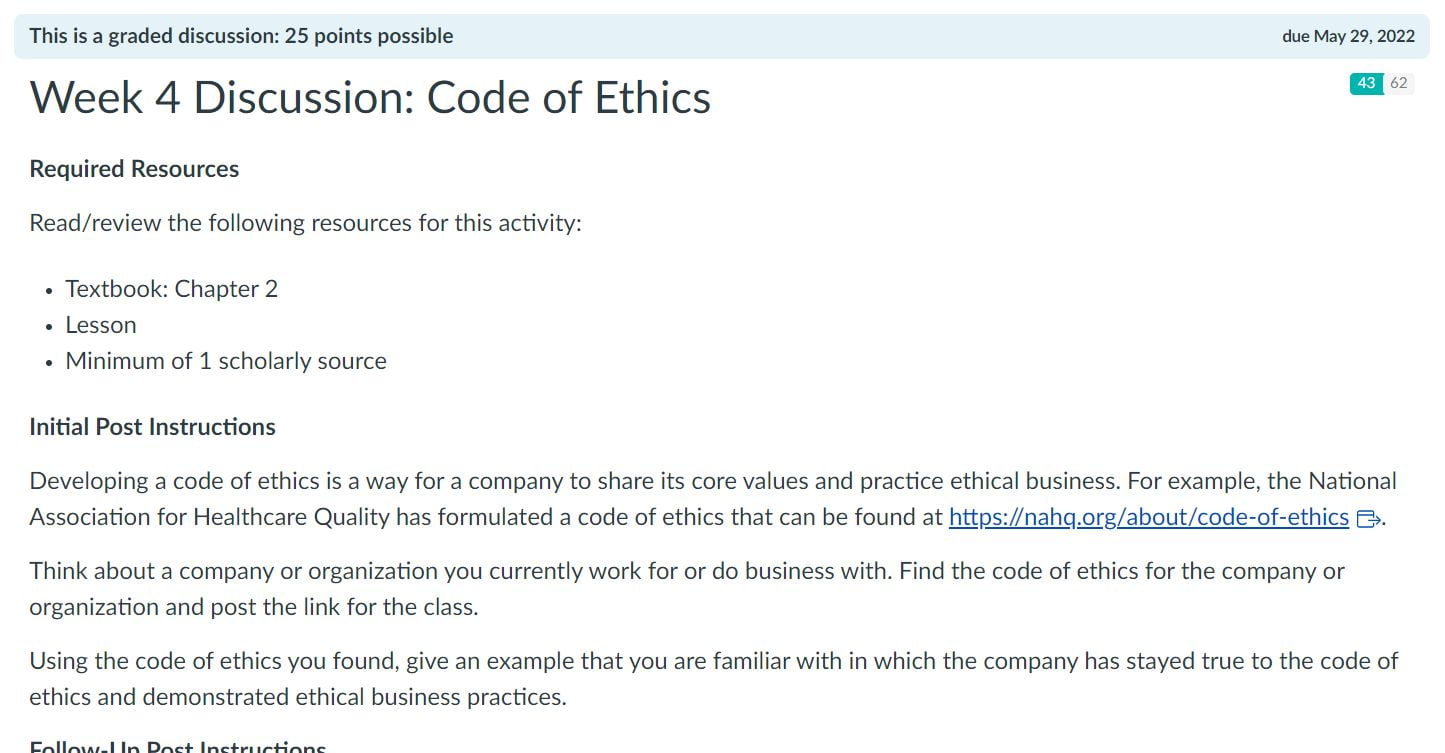Click the Week 4 Discussion: Code of Ethics title
Image resolution: width=1445 pixels, height=753 pixels.
coord(370,98)
